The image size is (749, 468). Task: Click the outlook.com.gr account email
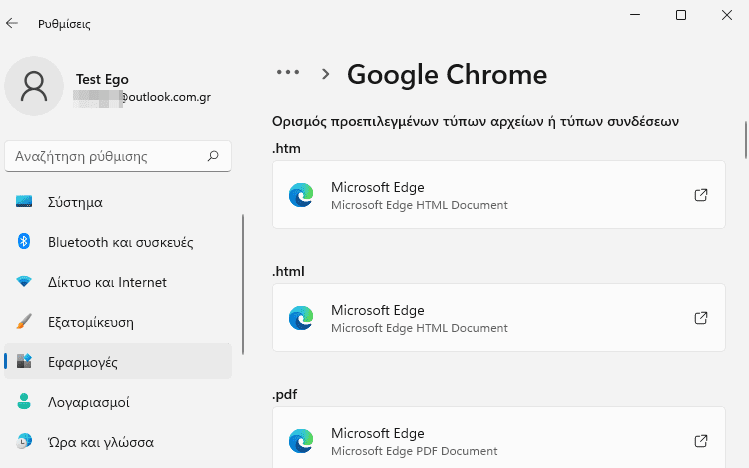pyautogui.click(x=142, y=97)
